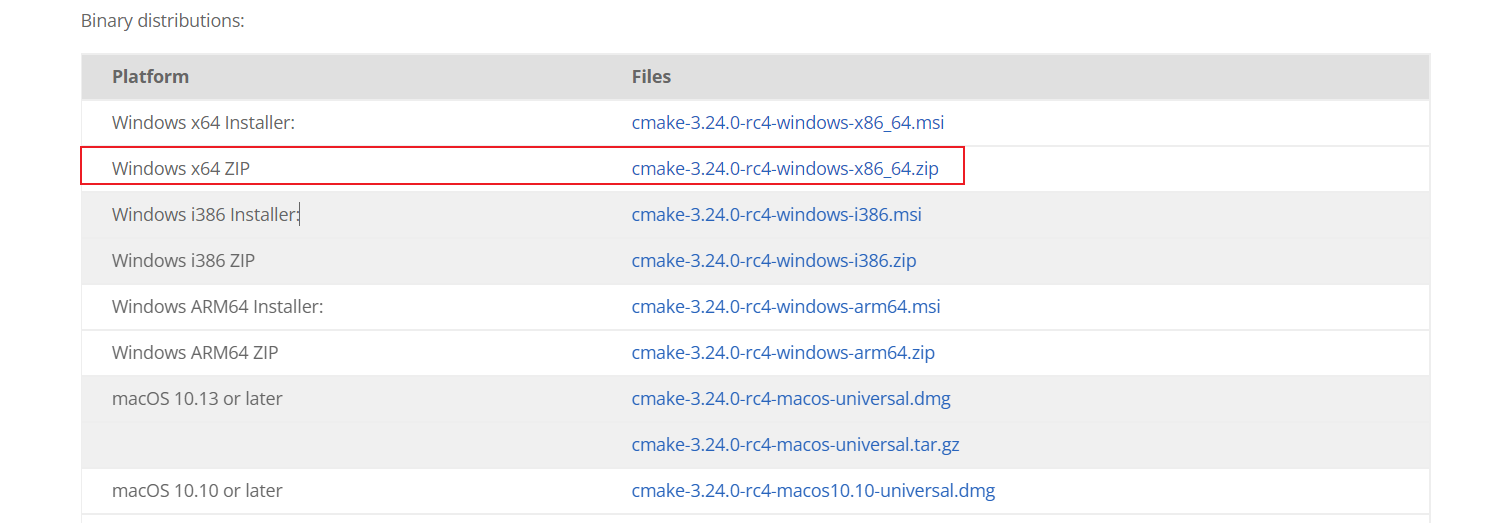Download cmake-3.24.0-rc4-windows-x86_64.msi installer
1507x523 pixels.
pyautogui.click(x=787, y=123)
